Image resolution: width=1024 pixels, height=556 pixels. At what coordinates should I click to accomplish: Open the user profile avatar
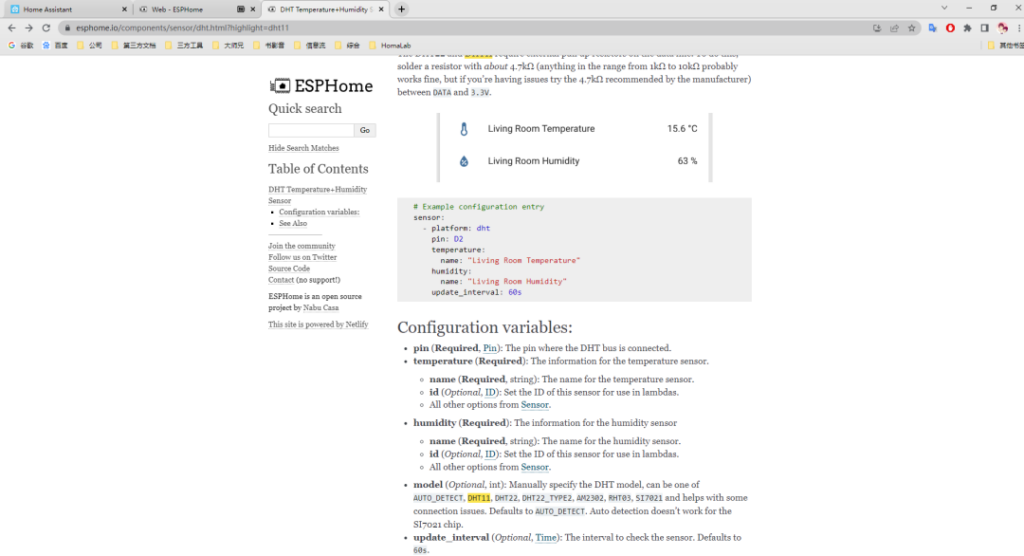pos(1002,28)
